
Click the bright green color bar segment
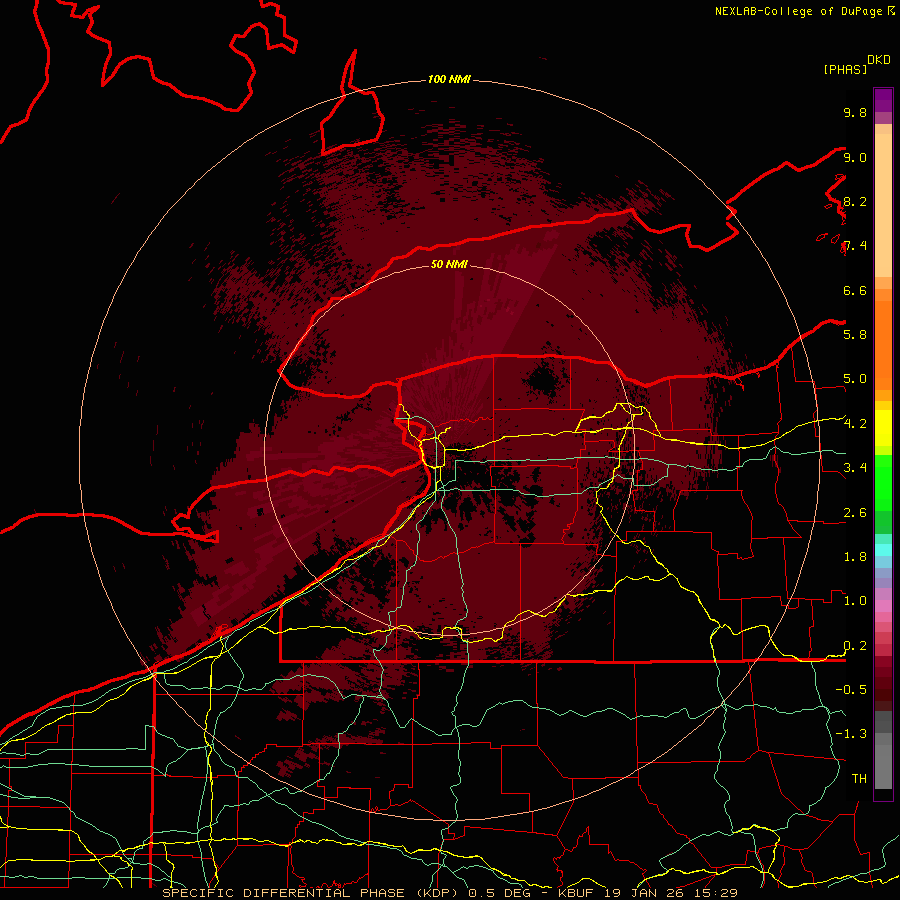(x=883, y=483)
